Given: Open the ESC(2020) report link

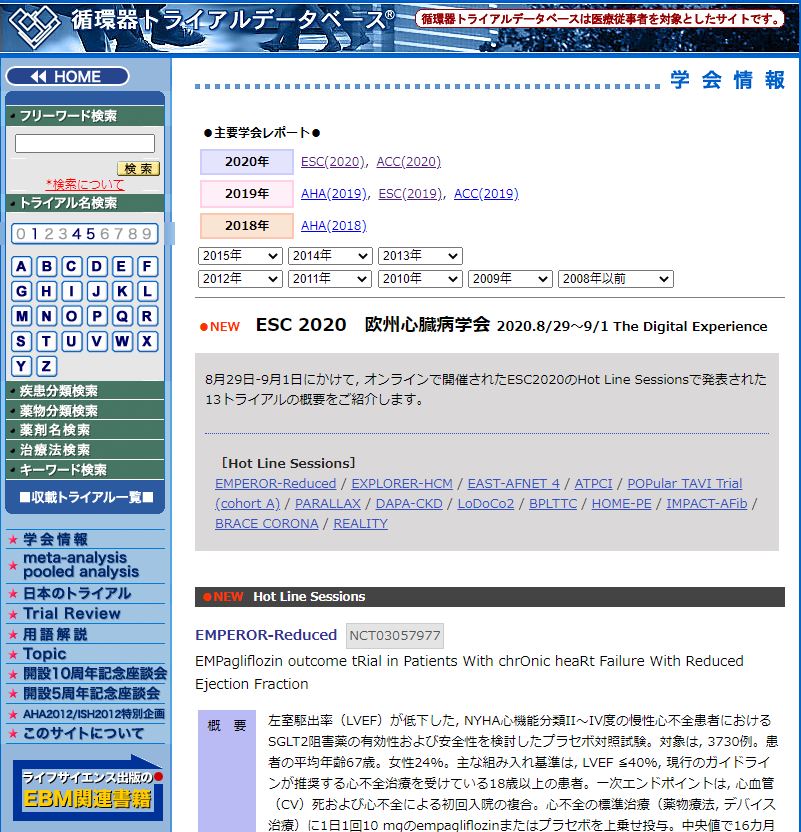Looking at the screenshot, I should coord(333,162).
